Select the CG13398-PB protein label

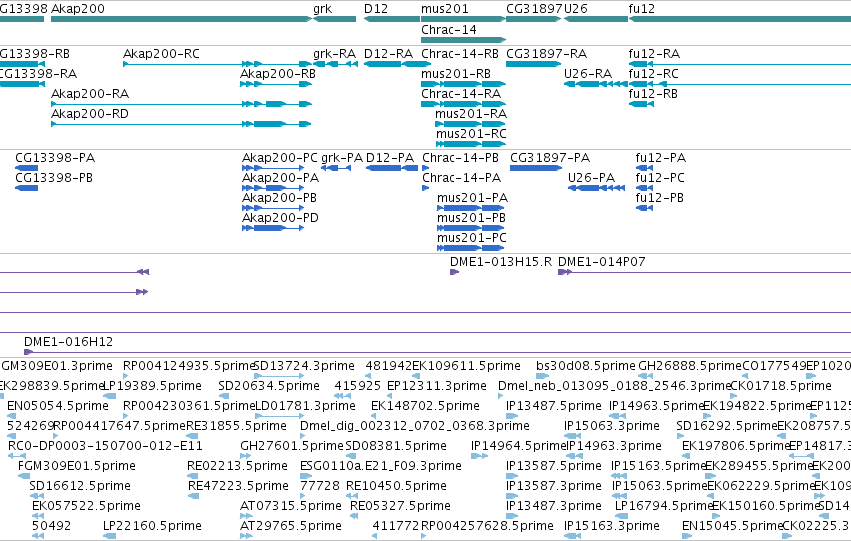point(54,178)
